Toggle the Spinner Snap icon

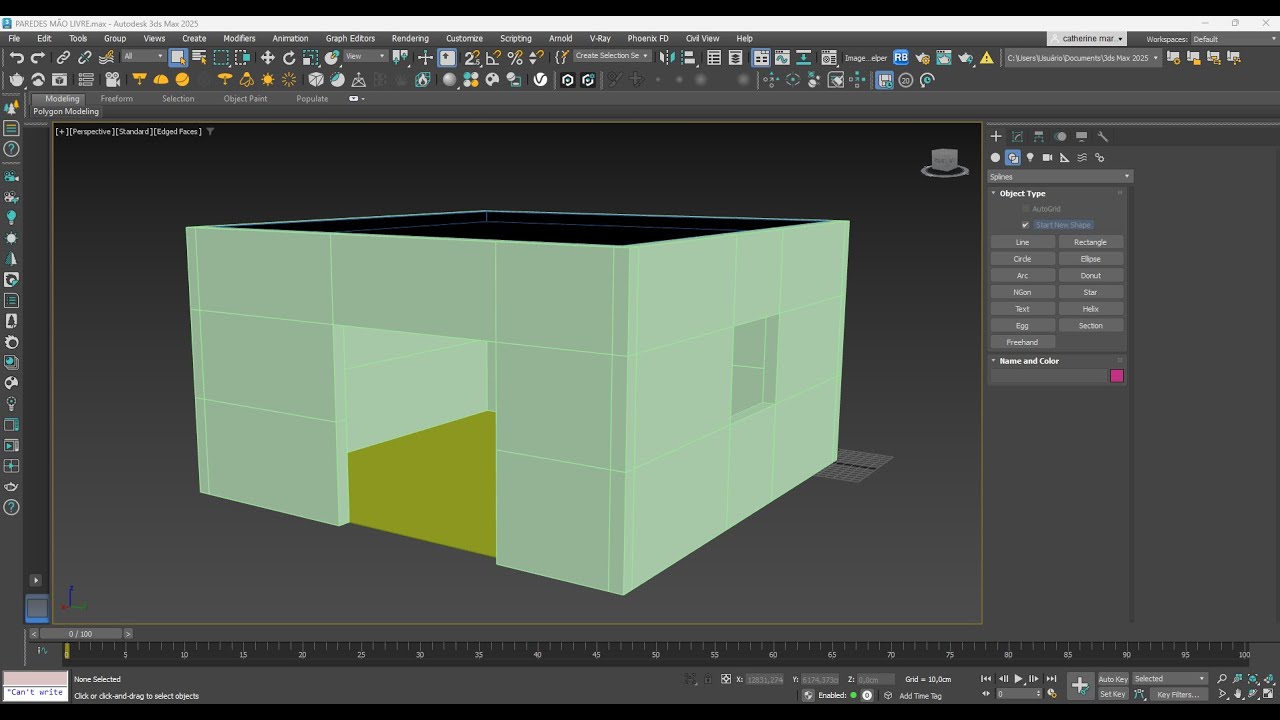pos(537,57)
